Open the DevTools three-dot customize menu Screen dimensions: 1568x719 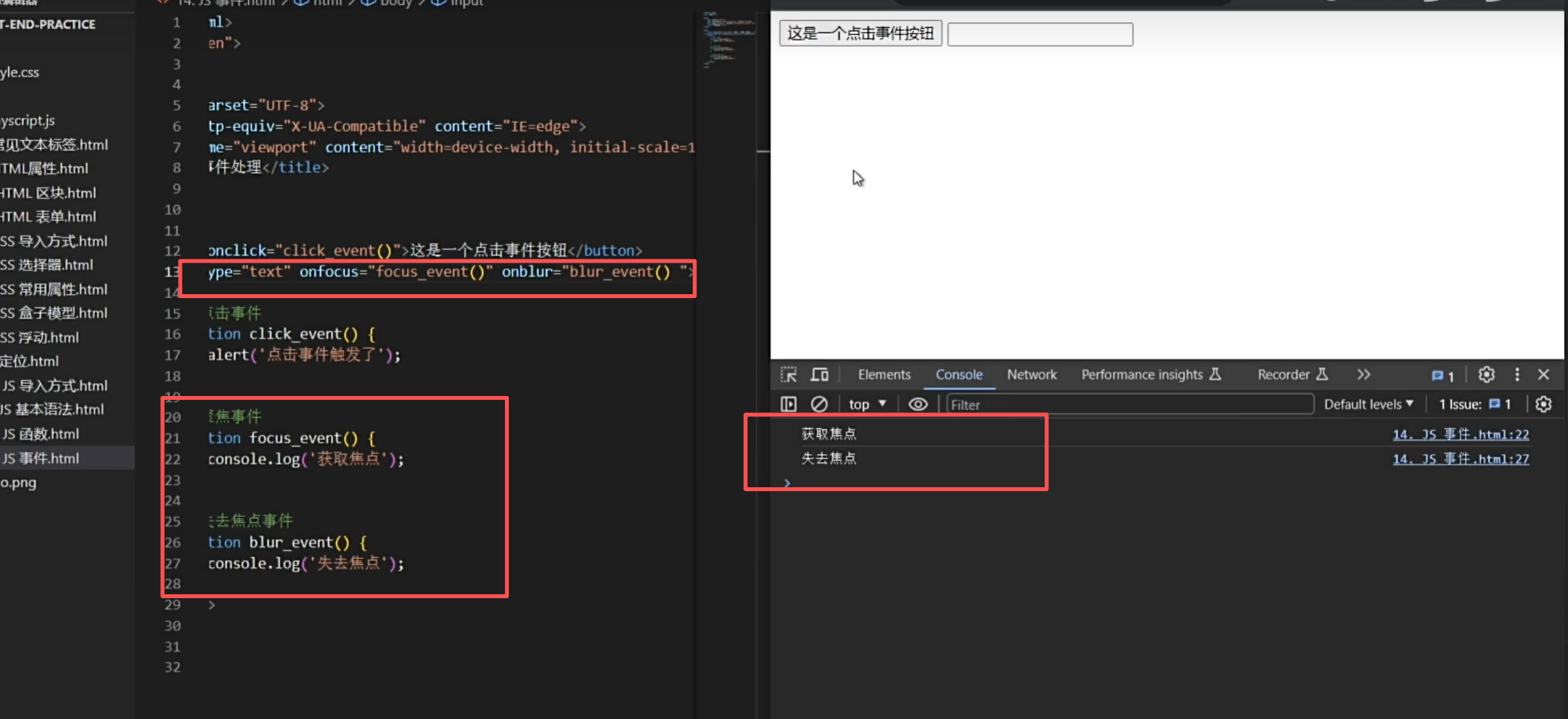point(1517,374)
